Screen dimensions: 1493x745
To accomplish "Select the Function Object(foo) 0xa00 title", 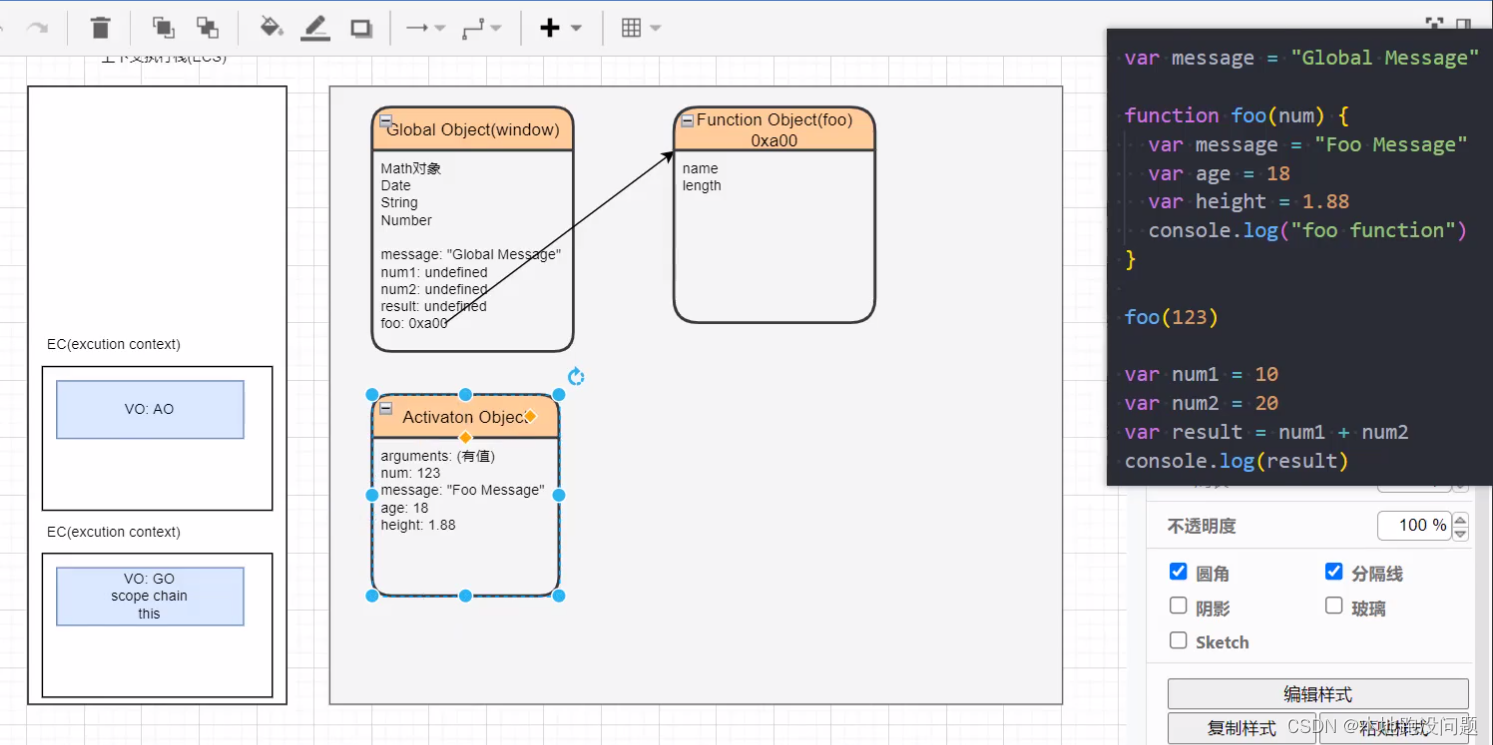I will 775,130.
